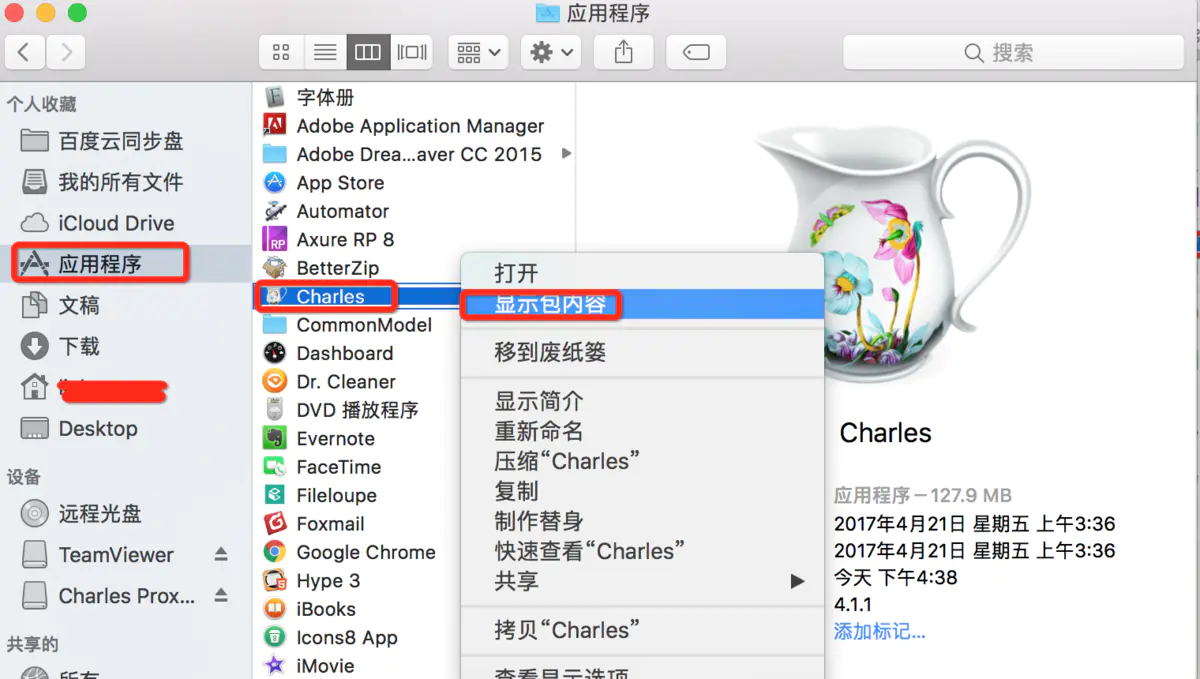The width and height of the screenshot is (1200, 679).
Task: Click the Share toolbar button
Action: tap(623, 52)
